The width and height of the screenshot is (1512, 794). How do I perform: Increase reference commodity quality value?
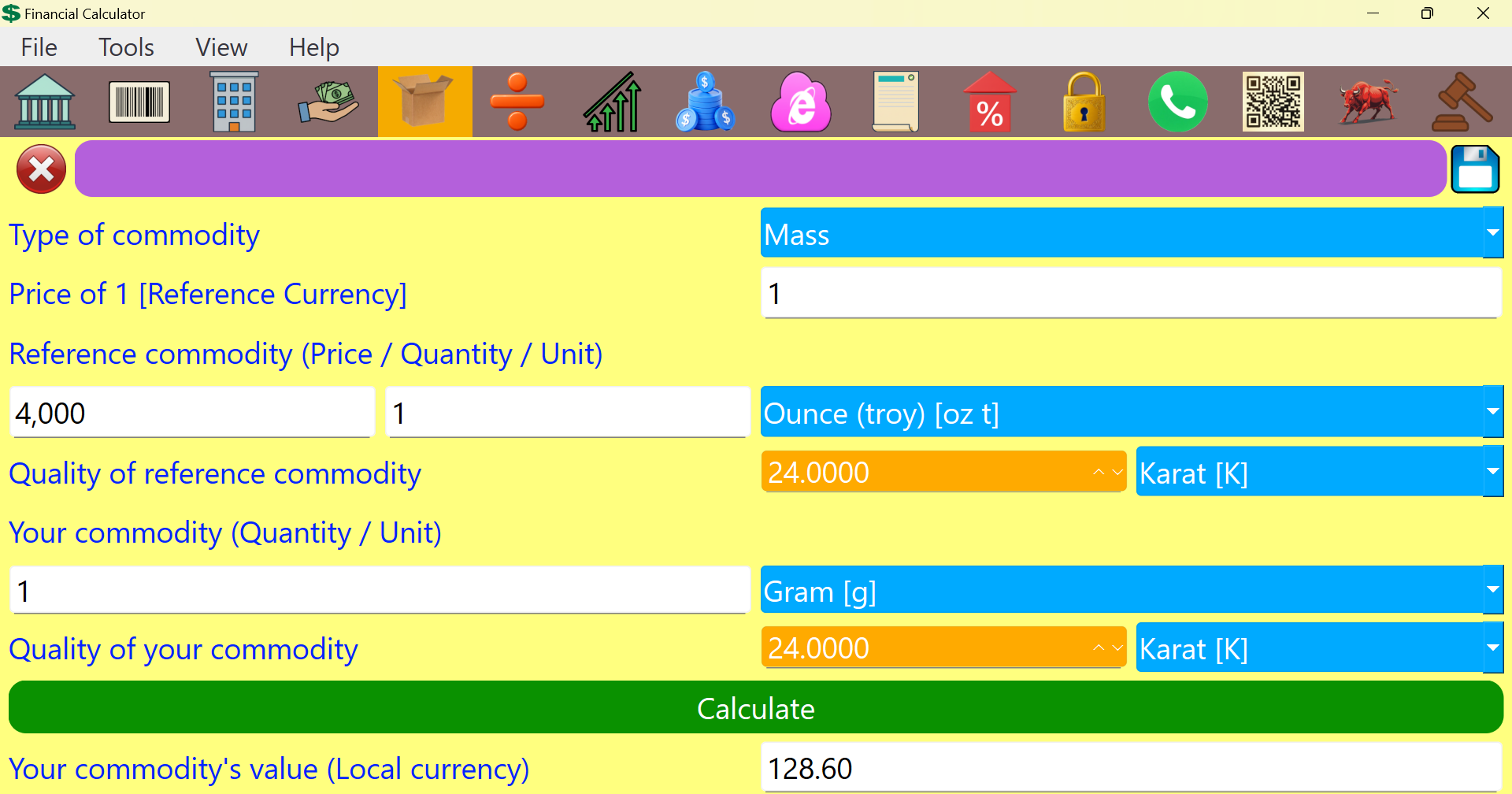[x=1099, y=472]
